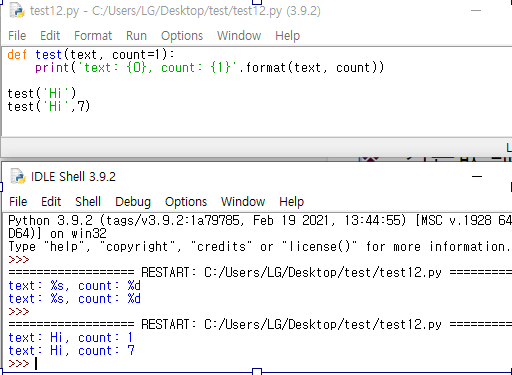
Task: Open Debug menu in IDLE Shell
Action: [x=133, y=202]
